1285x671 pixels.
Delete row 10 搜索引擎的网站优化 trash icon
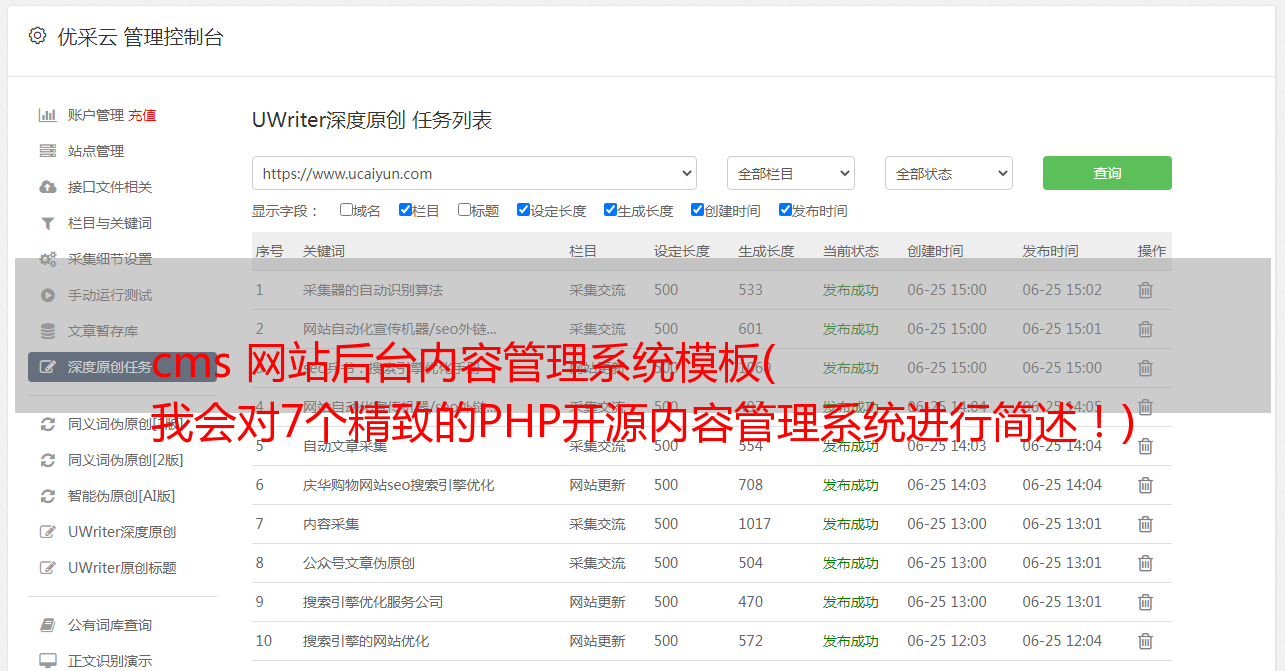[x=1145, y=641]
